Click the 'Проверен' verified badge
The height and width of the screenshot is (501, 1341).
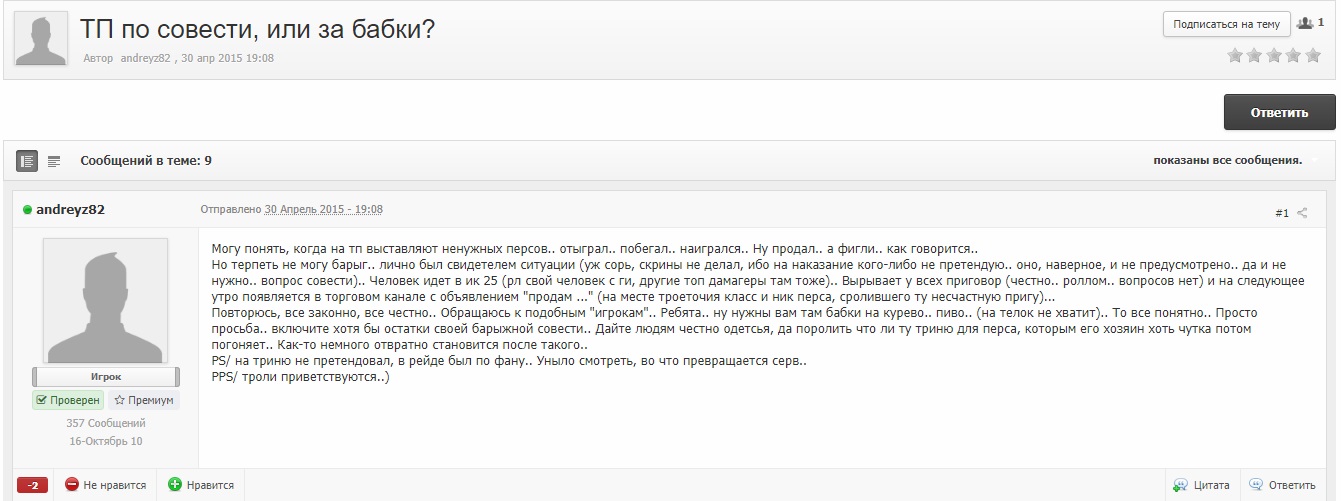[68, 400]
